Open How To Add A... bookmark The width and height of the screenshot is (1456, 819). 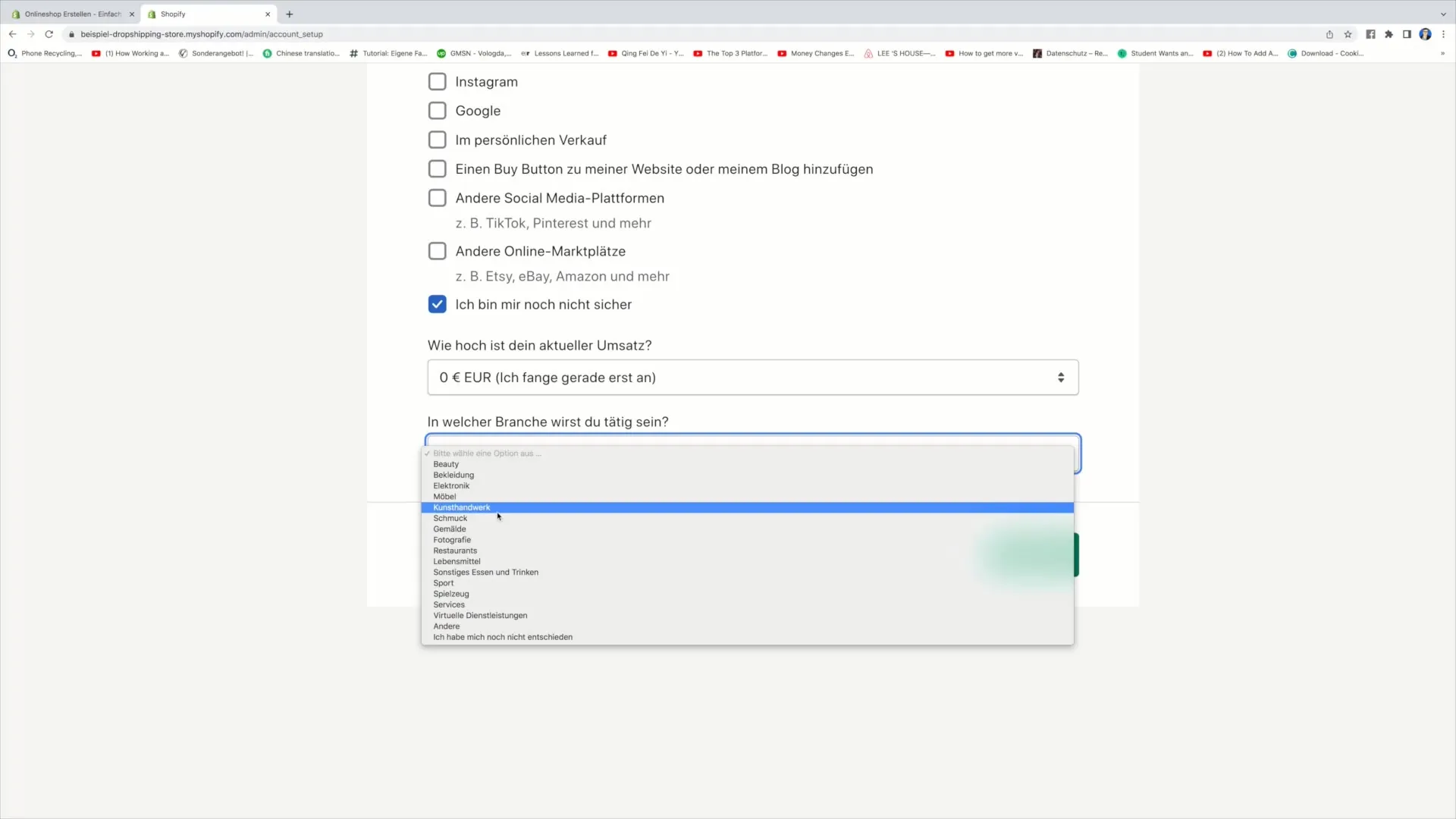[1241, 54]
